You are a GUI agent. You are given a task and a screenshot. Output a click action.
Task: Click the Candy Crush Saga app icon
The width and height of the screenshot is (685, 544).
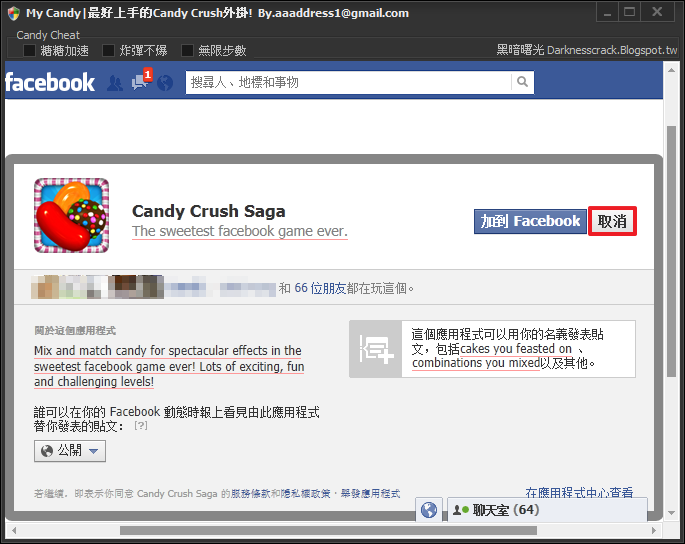72,215
